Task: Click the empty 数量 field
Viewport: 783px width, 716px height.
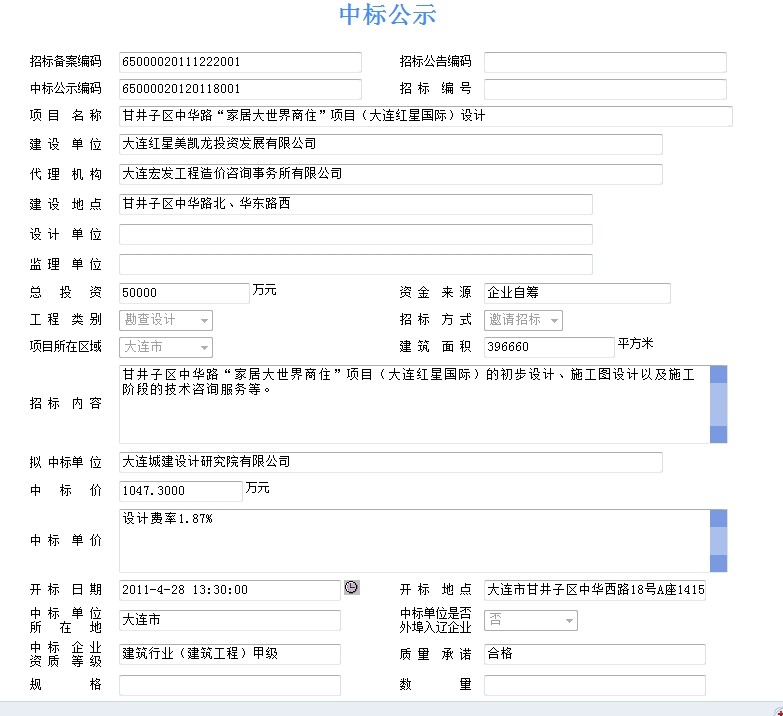Action: click(595, 685)
